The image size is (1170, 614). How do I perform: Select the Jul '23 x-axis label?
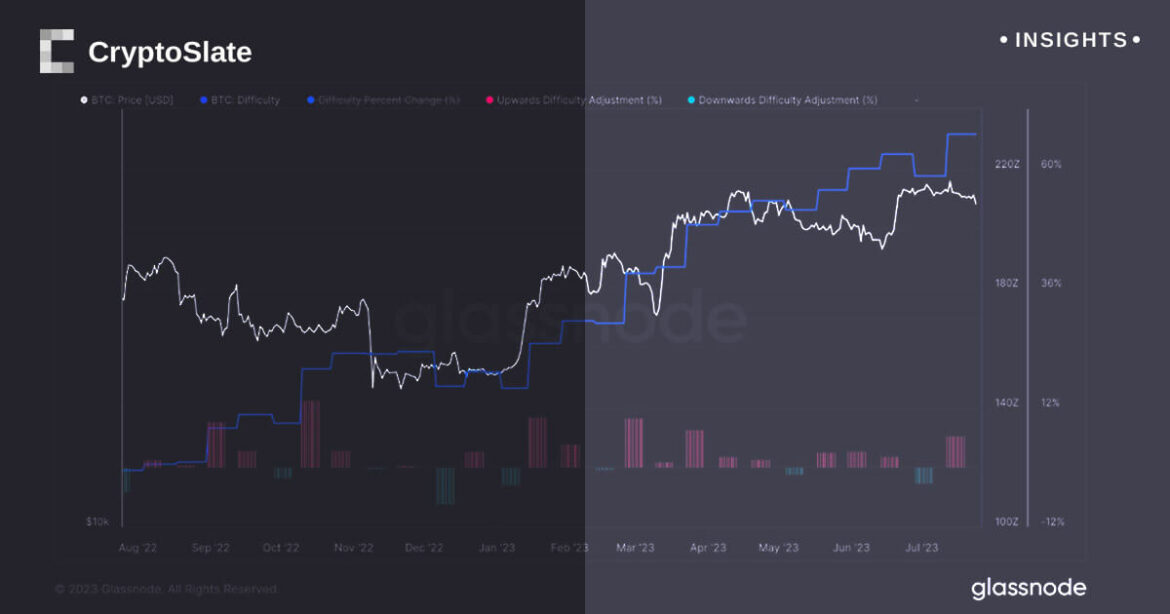921,548
